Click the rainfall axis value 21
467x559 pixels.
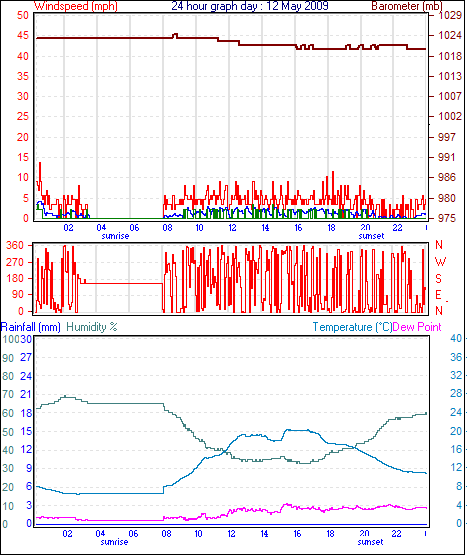(x=26, y=394)
